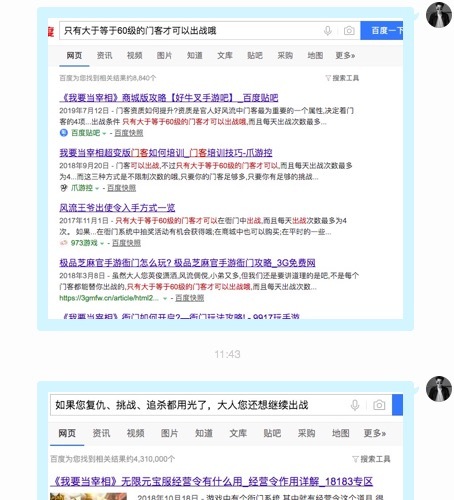Click 百度为您找到相关结果约8,840个 text
Viewport: 454px width, 500px height.
[x=108, y=78]
